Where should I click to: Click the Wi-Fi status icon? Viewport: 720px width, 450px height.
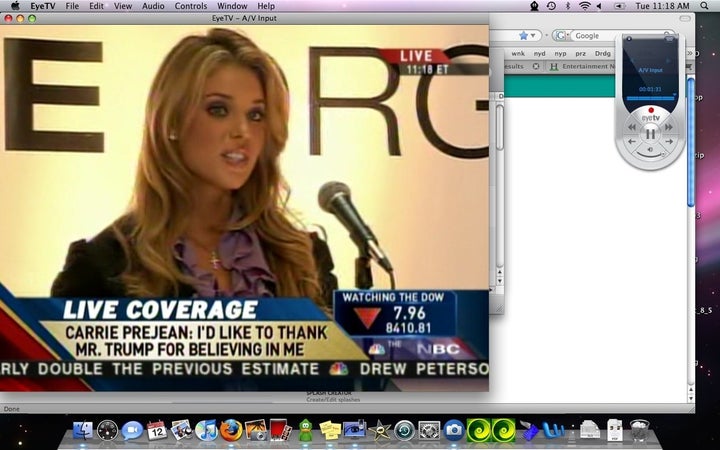pyautogui.click(x=585, y=6)
